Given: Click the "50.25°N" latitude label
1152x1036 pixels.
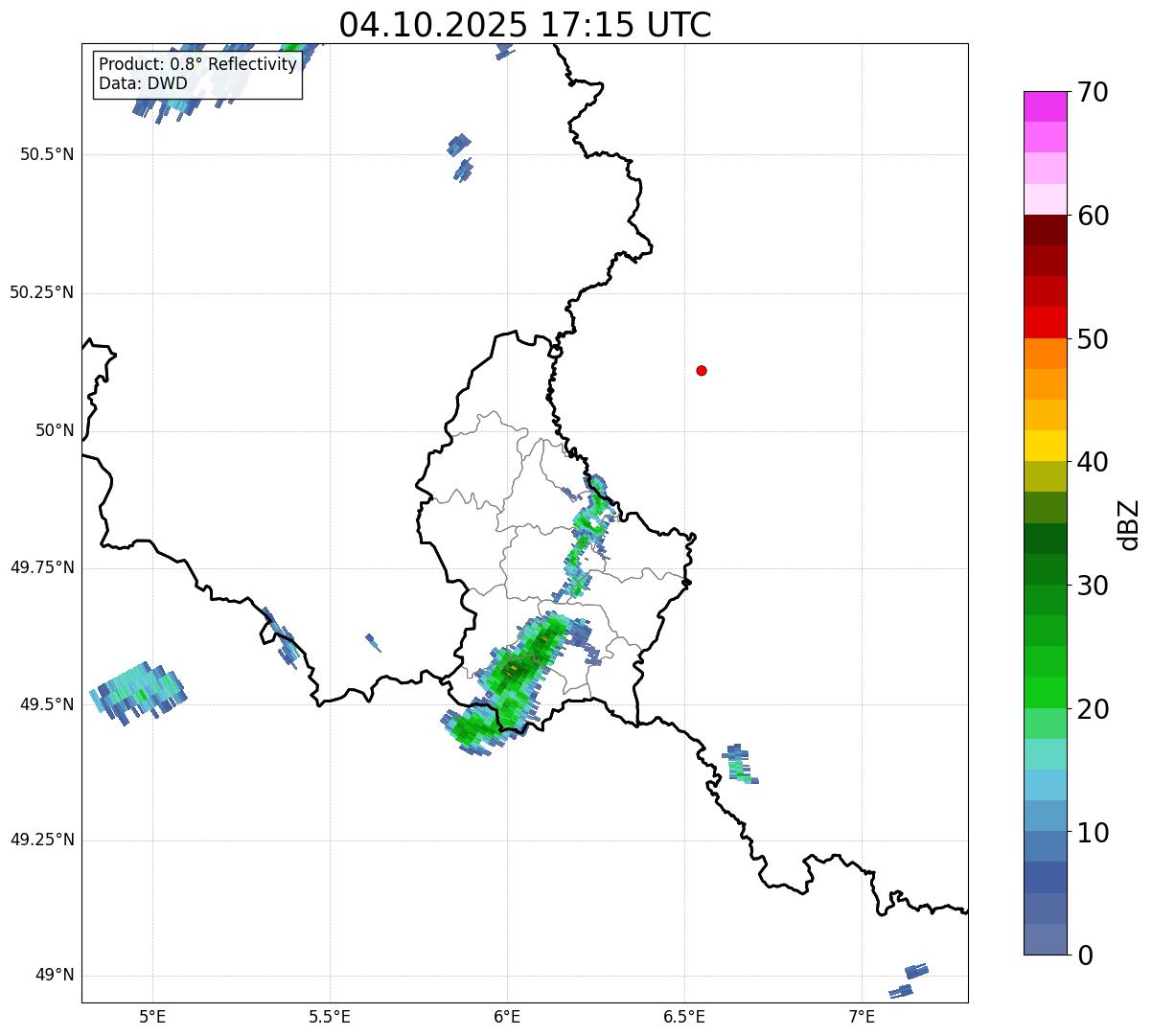Looking at the screenshot, I should click(x=42, y=292).
